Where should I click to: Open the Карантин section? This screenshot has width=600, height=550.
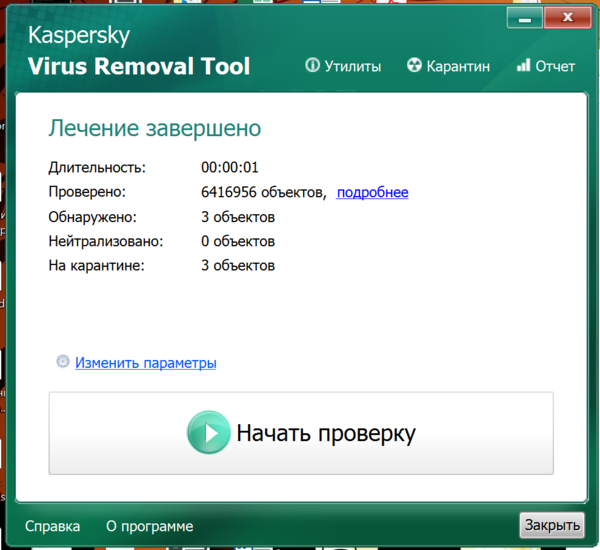click(x=458, y=67)
